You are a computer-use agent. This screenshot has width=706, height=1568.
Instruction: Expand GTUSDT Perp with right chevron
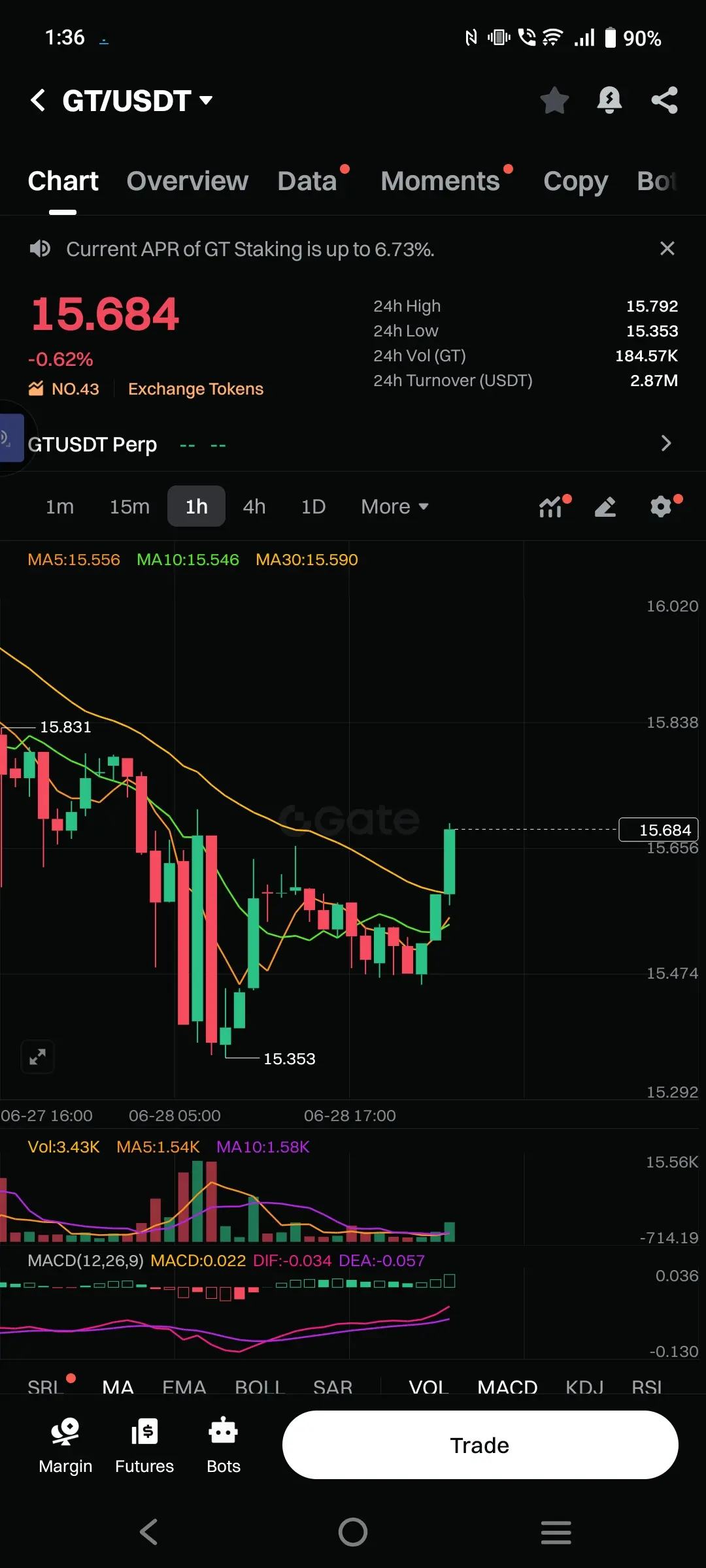666,443
